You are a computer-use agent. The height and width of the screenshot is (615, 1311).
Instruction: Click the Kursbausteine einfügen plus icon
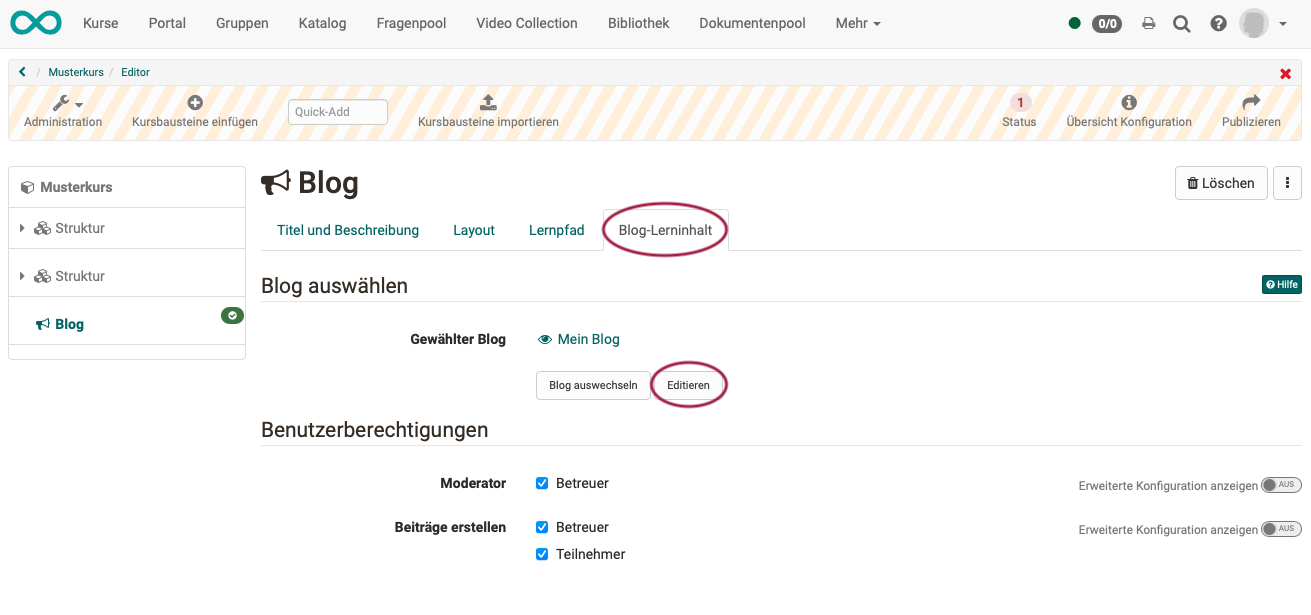[x=194, y=101]
